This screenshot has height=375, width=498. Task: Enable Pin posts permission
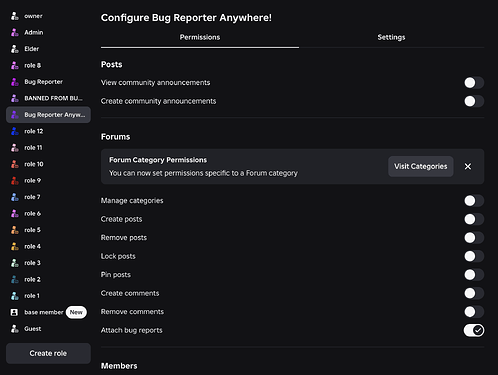(x=474, y=275)
